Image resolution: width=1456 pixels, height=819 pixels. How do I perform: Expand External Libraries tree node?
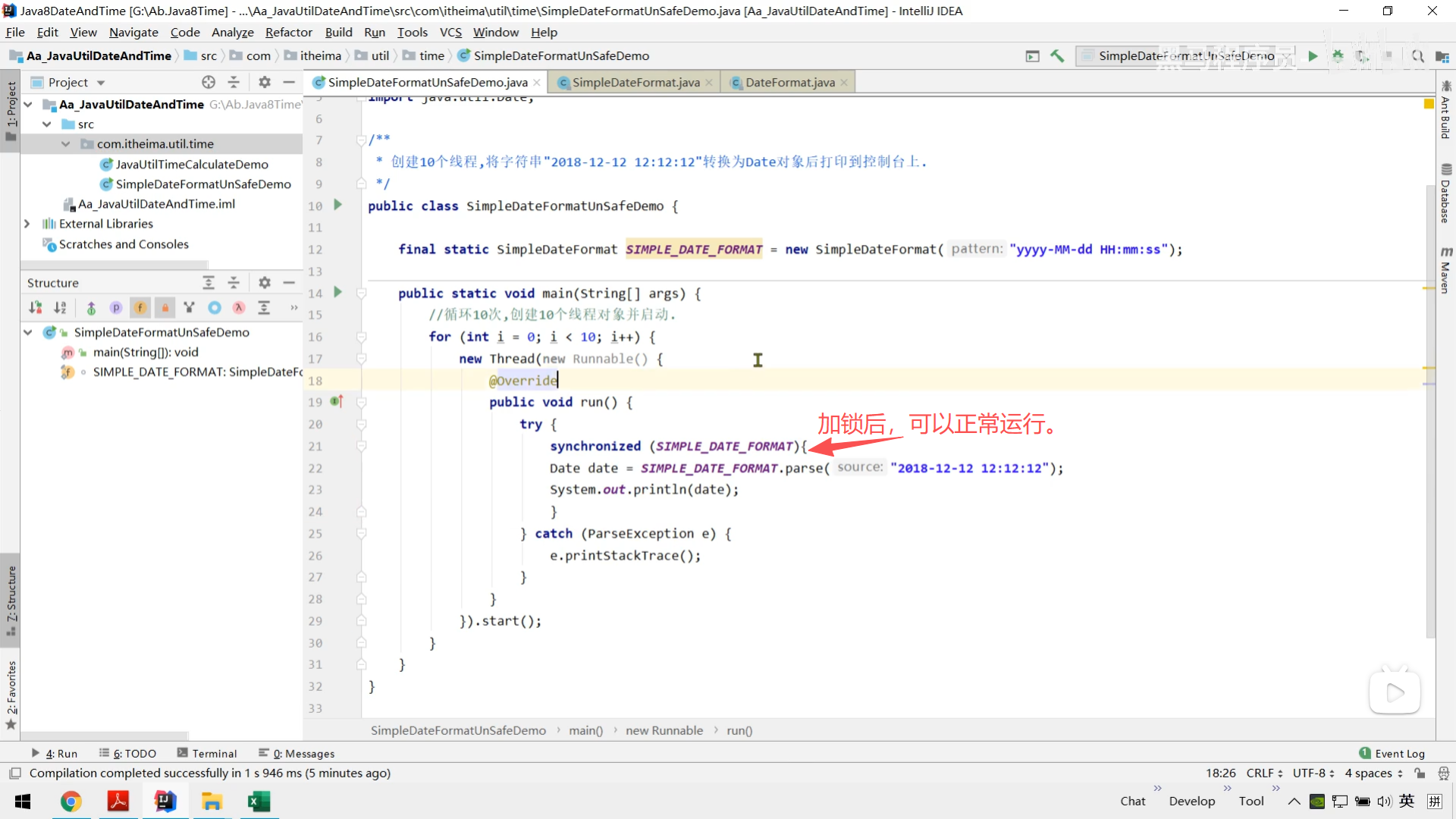tap(27, 224)
